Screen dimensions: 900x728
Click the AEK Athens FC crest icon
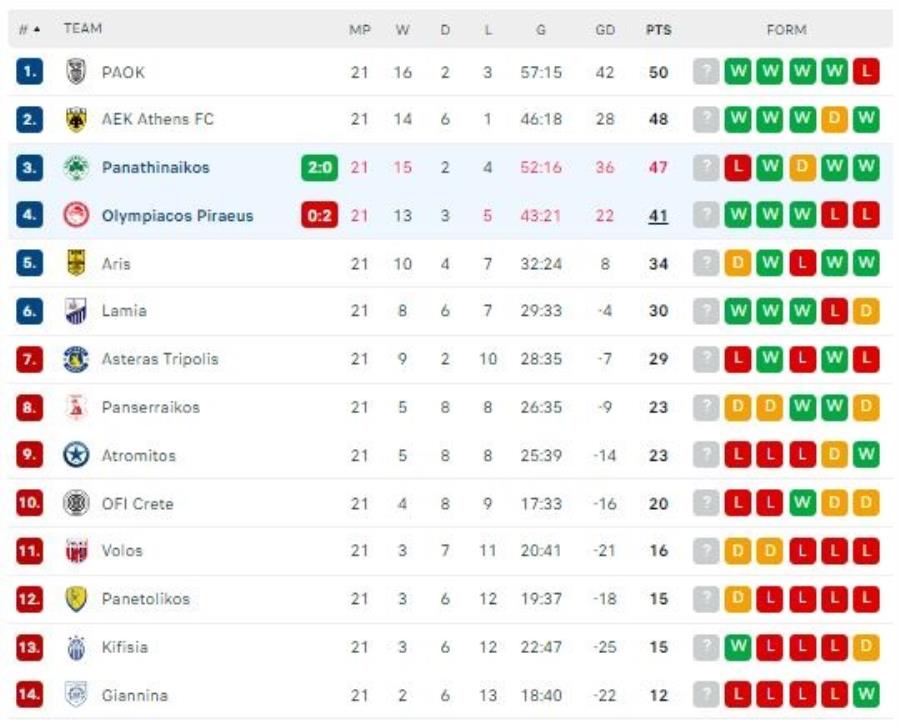tap(76, 119)
